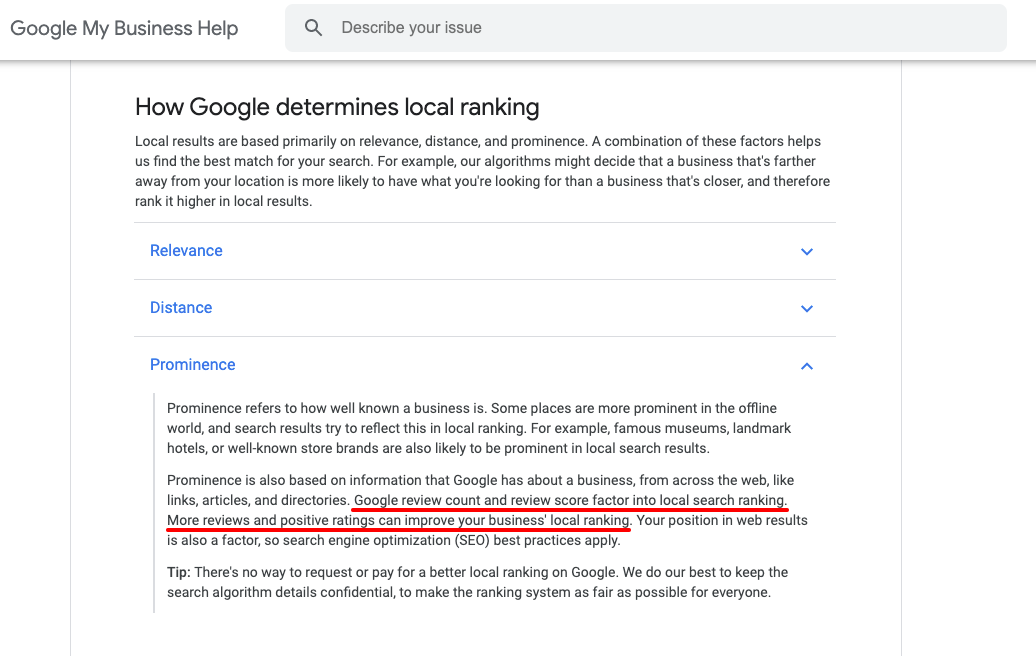The image size is (1036, 656).
Task: Click the Relevance section label
Action: [186, 251]
